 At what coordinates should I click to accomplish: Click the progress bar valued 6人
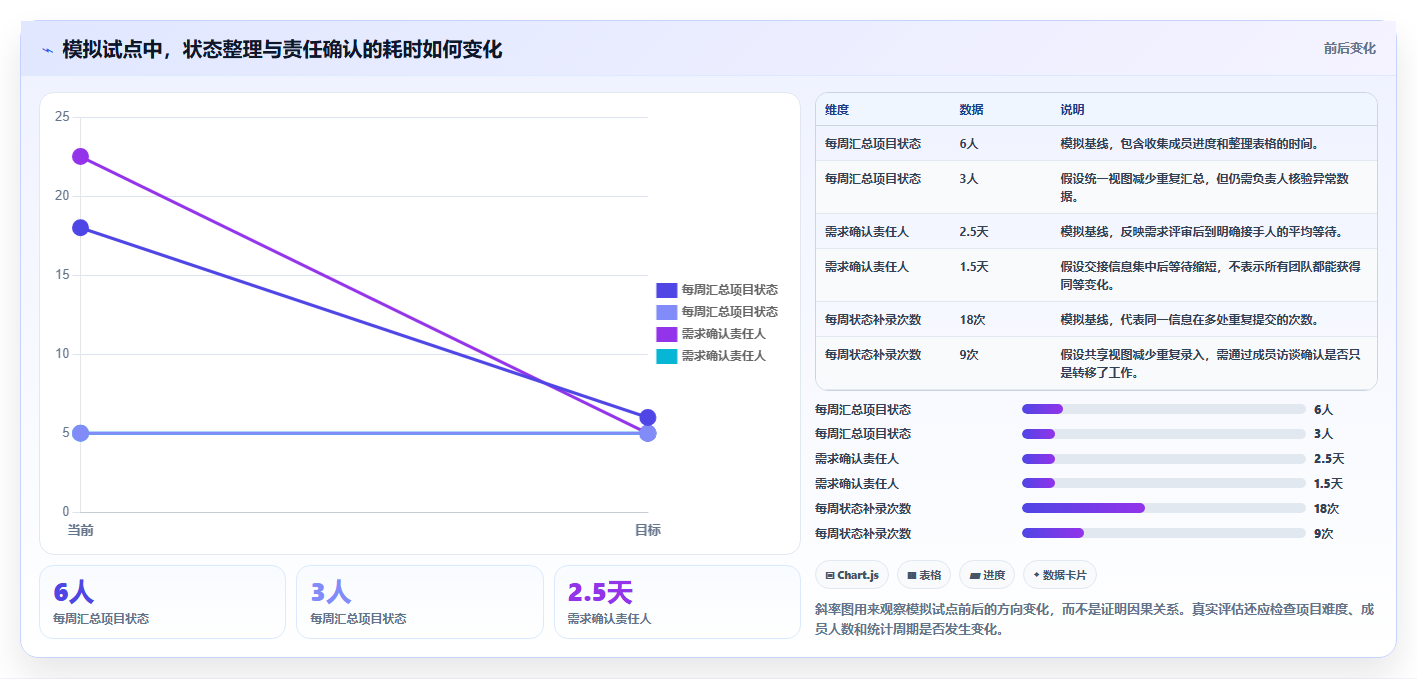1164,409
